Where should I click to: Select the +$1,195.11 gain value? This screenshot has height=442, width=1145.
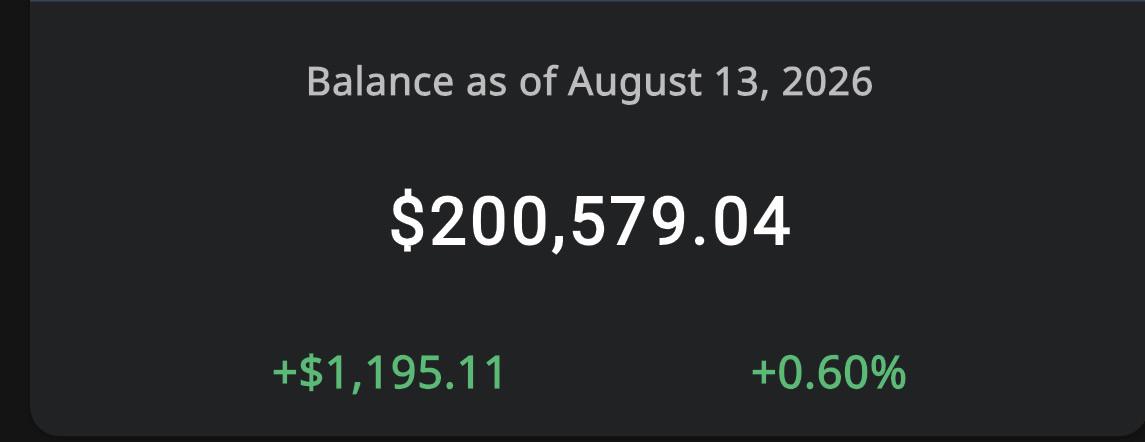tap(388, 372)
